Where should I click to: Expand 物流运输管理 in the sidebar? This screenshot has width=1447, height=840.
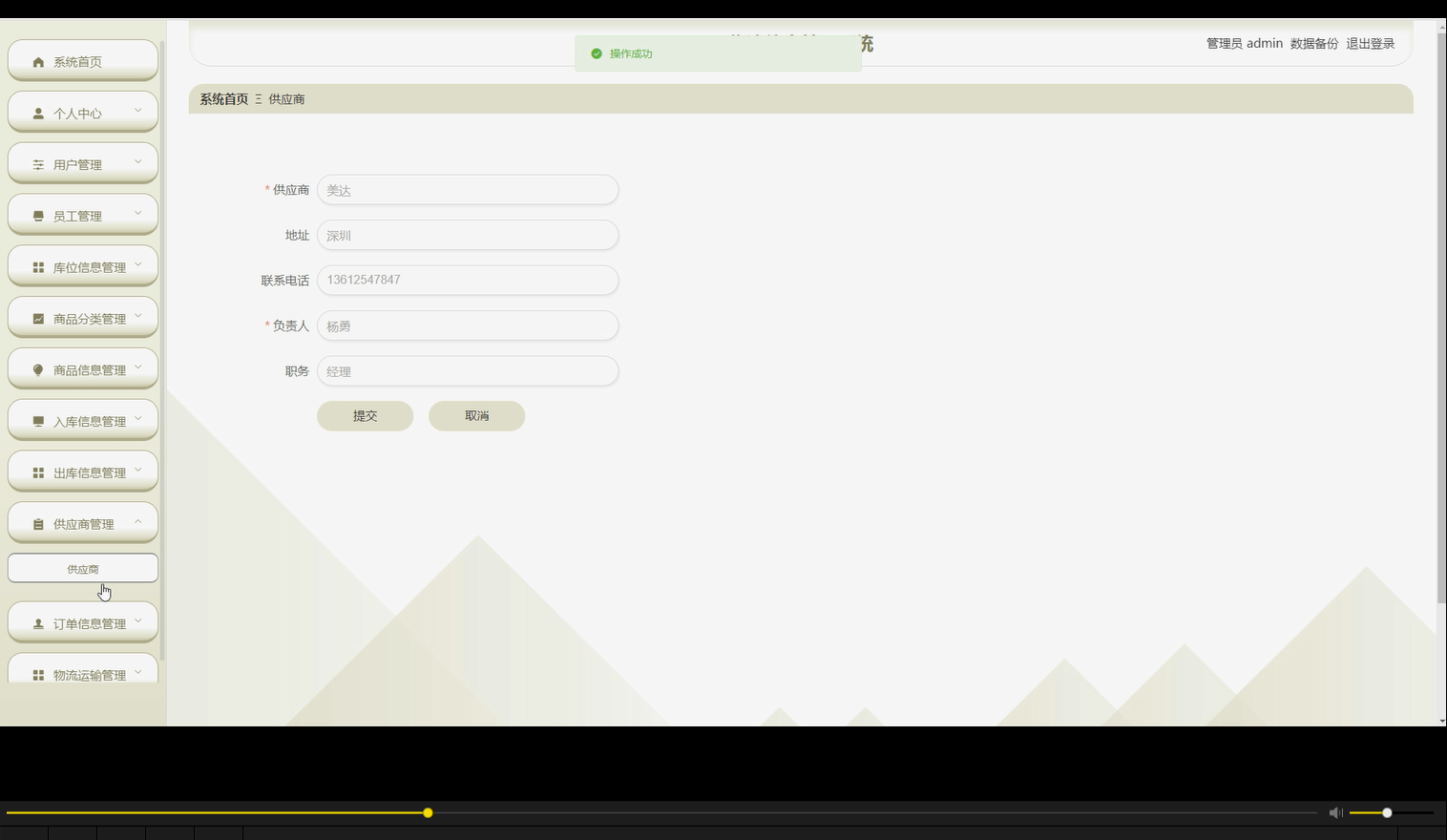click(91, 674)
